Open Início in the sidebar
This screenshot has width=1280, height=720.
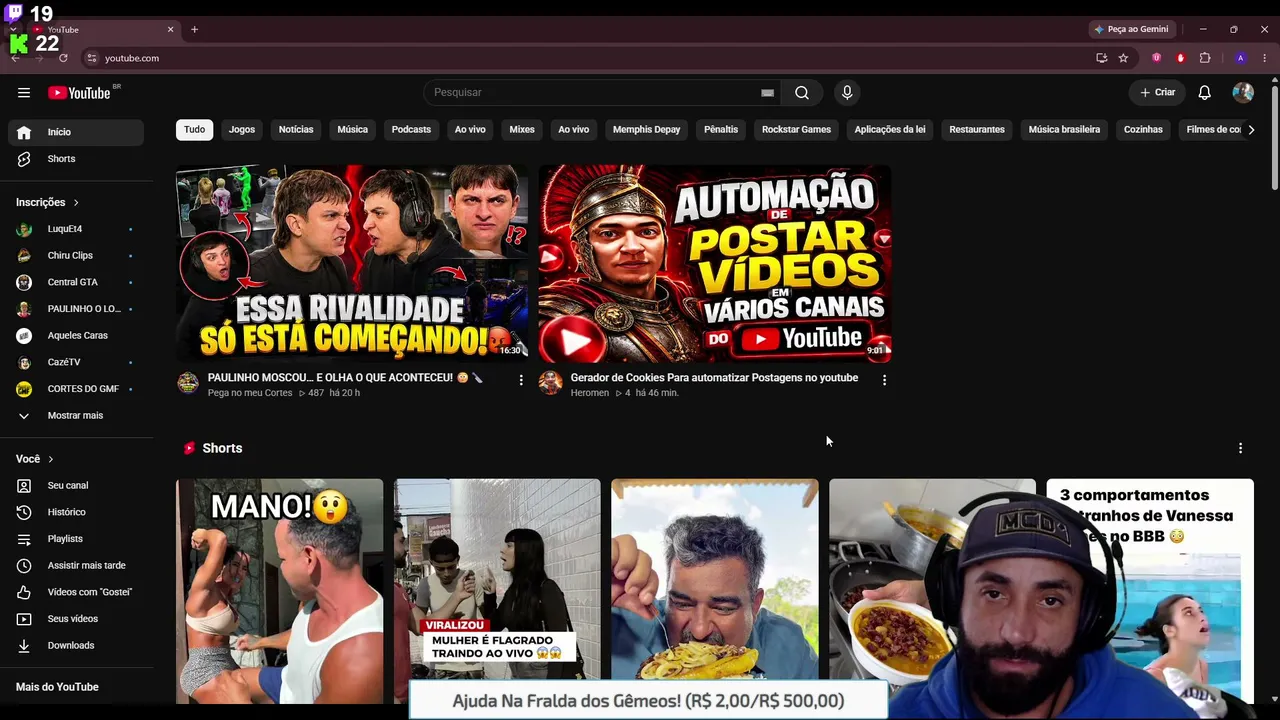click(x=76, y=132)
